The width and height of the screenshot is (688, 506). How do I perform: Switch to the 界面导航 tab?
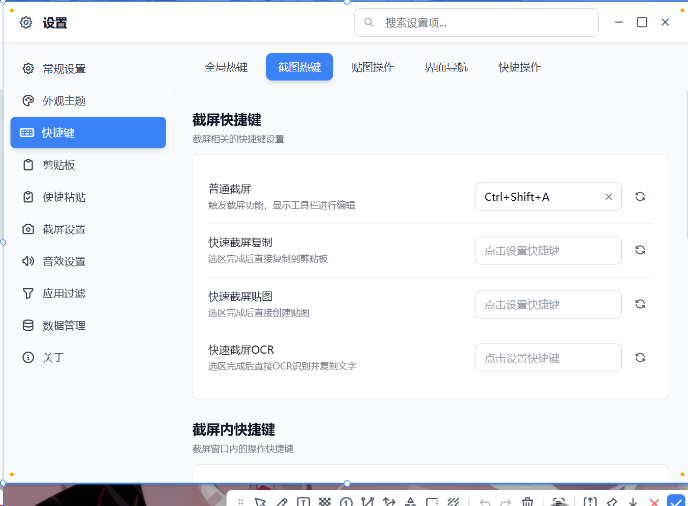point(446,67)
